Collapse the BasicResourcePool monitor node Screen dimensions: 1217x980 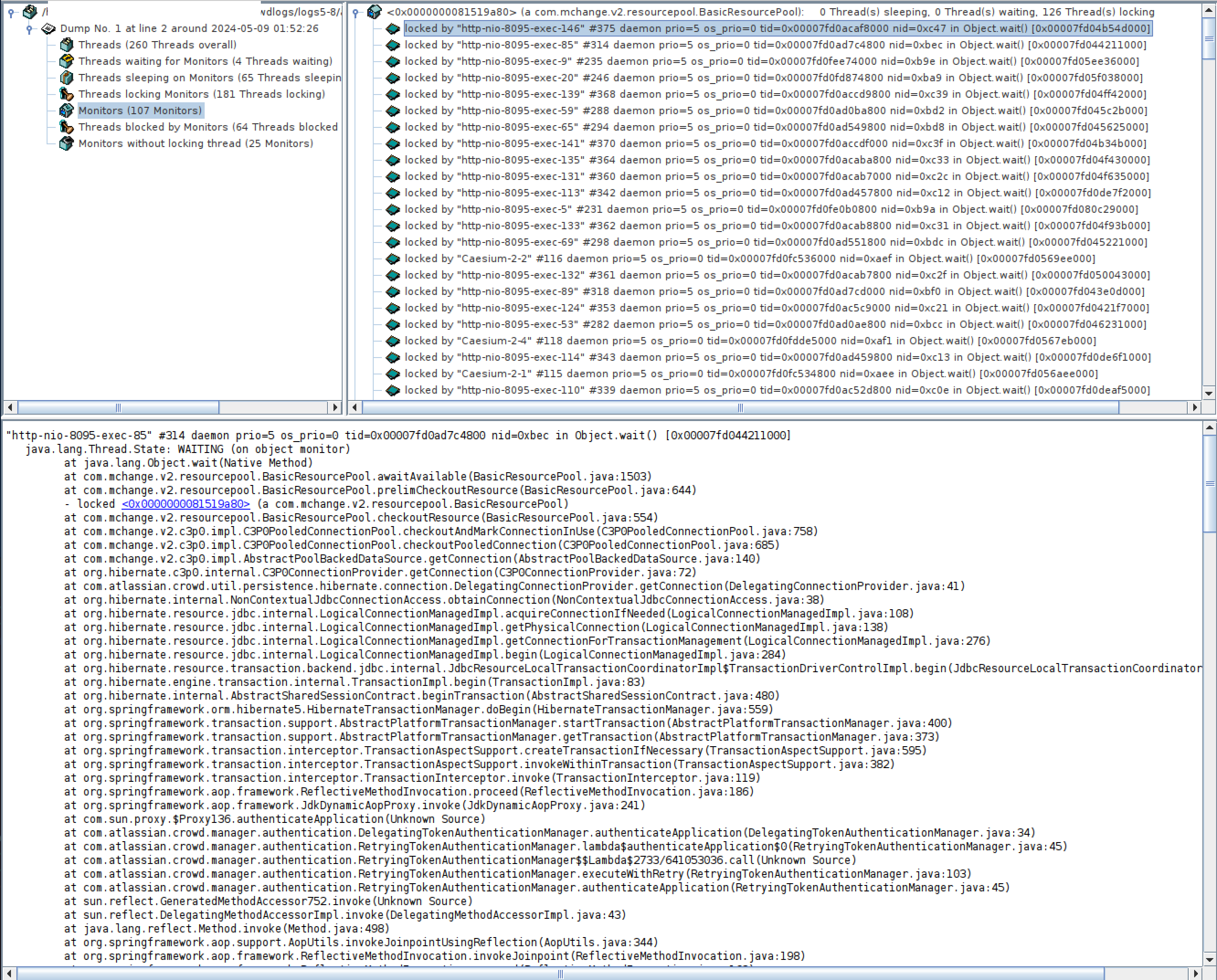(x=356, y=12)
